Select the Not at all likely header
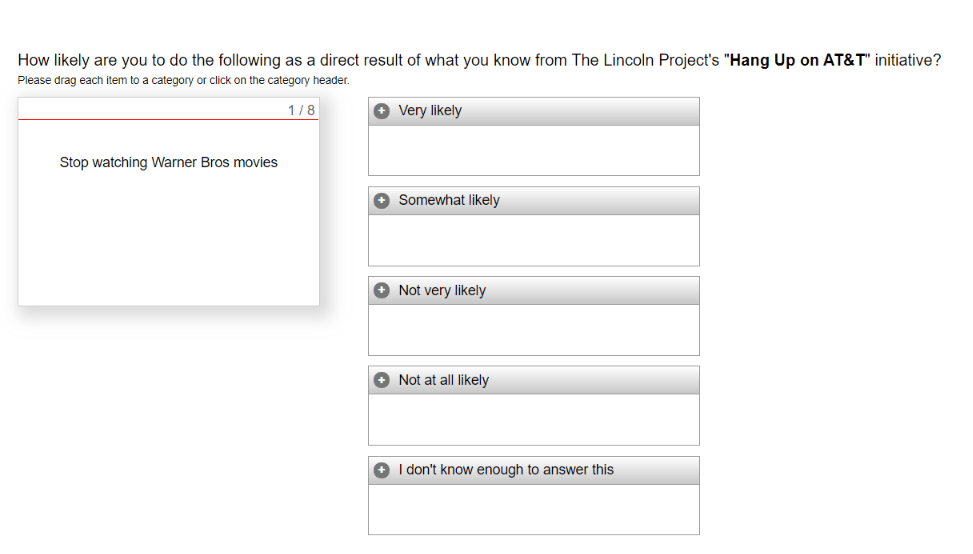 point(533,381)
